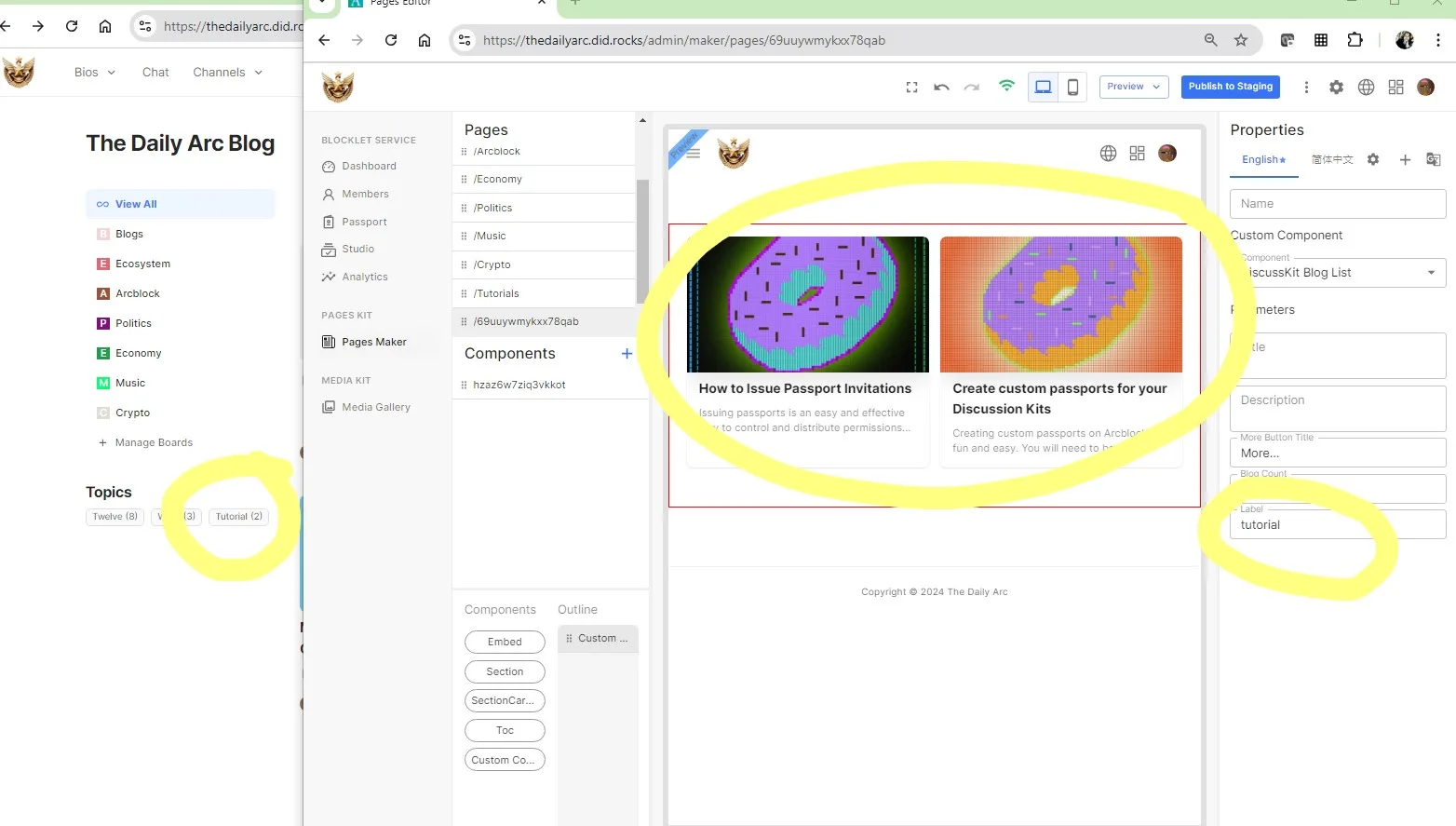Open the three-dot more menu beside Publish
1456x826 pixels.
tap(1306, 88)
